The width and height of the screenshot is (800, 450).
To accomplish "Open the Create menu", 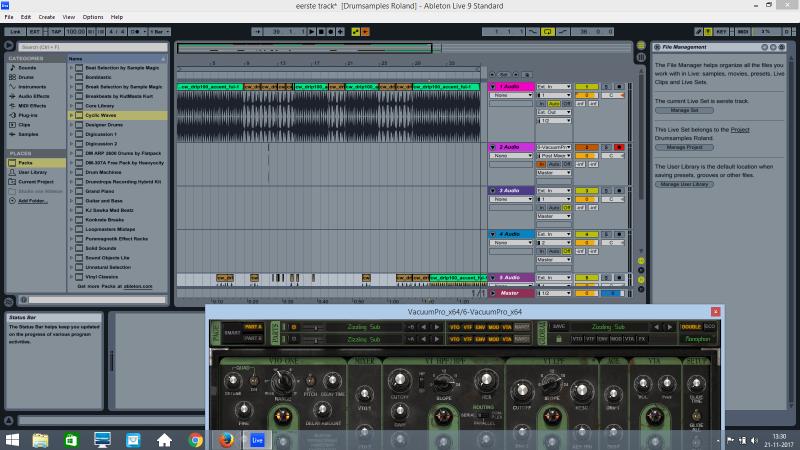I will coord(46,17).
